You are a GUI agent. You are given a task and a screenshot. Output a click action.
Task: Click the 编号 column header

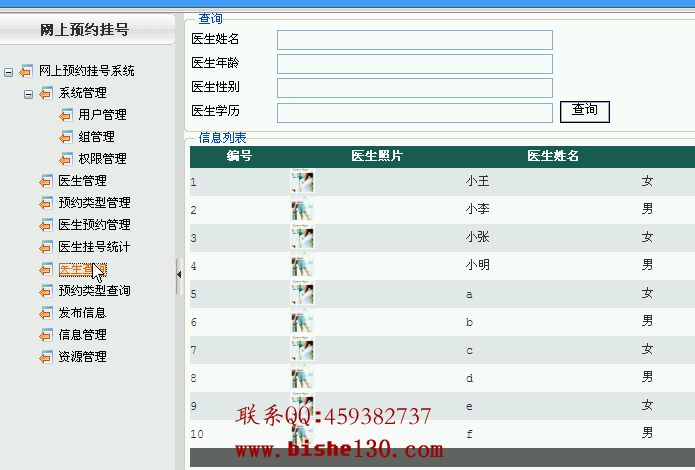[239, 156]
